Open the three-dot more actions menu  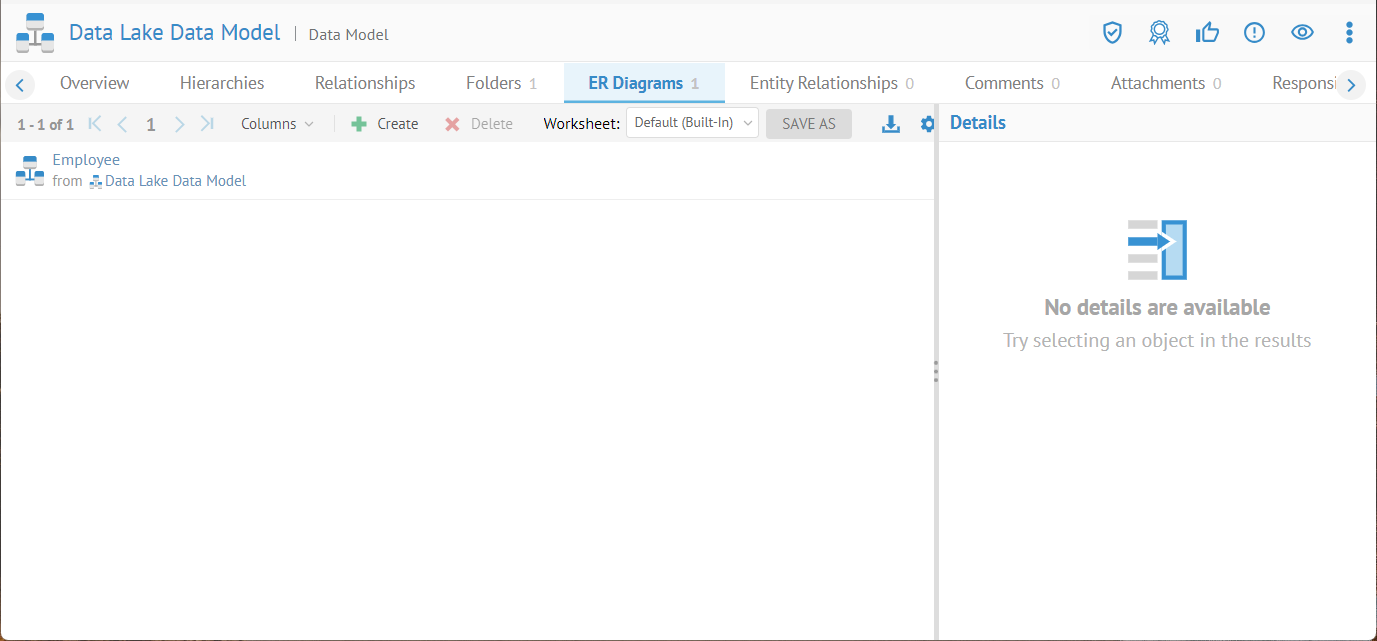click(x=1349, y=33)
